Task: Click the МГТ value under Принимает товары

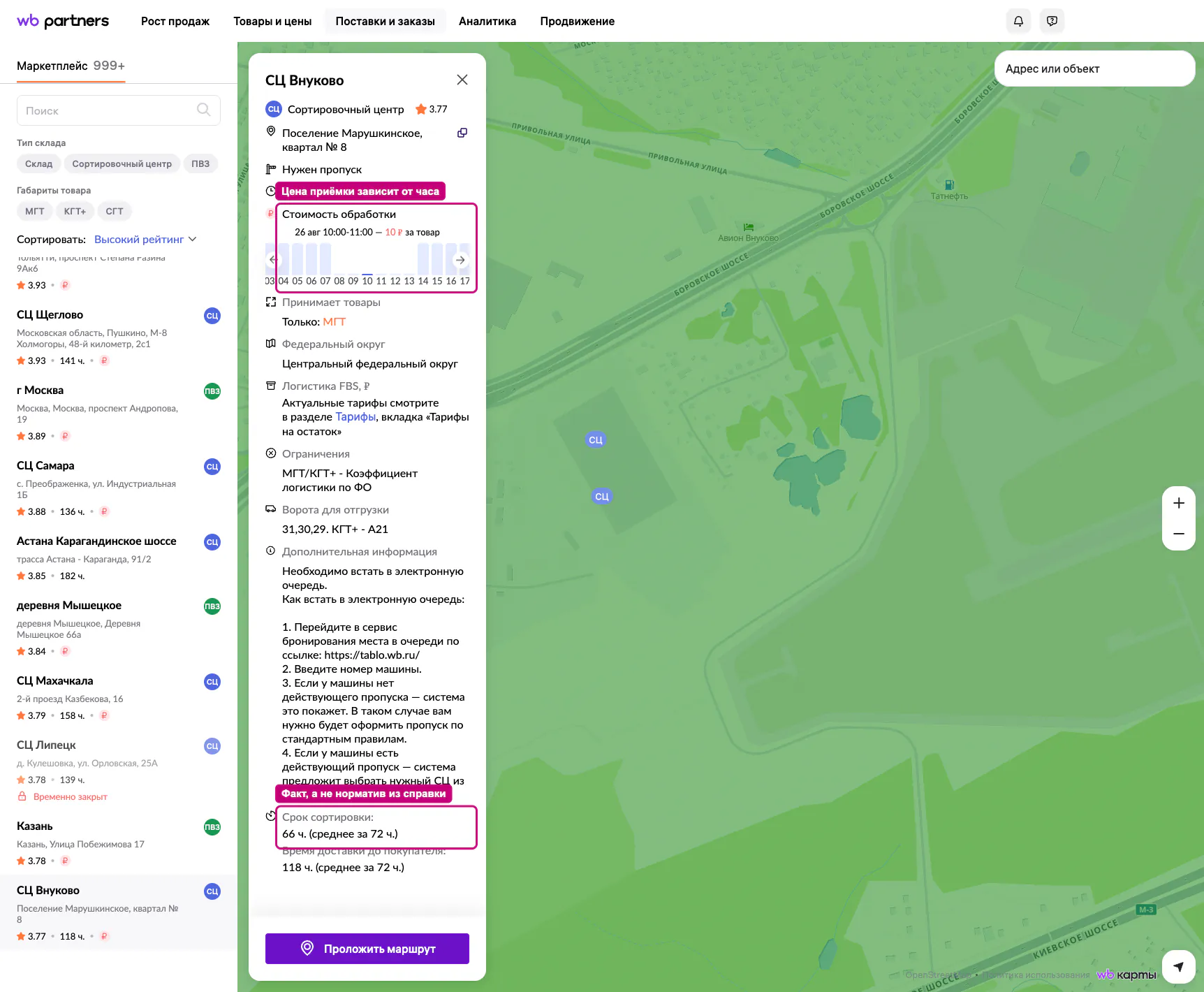Action: (335, 322)
